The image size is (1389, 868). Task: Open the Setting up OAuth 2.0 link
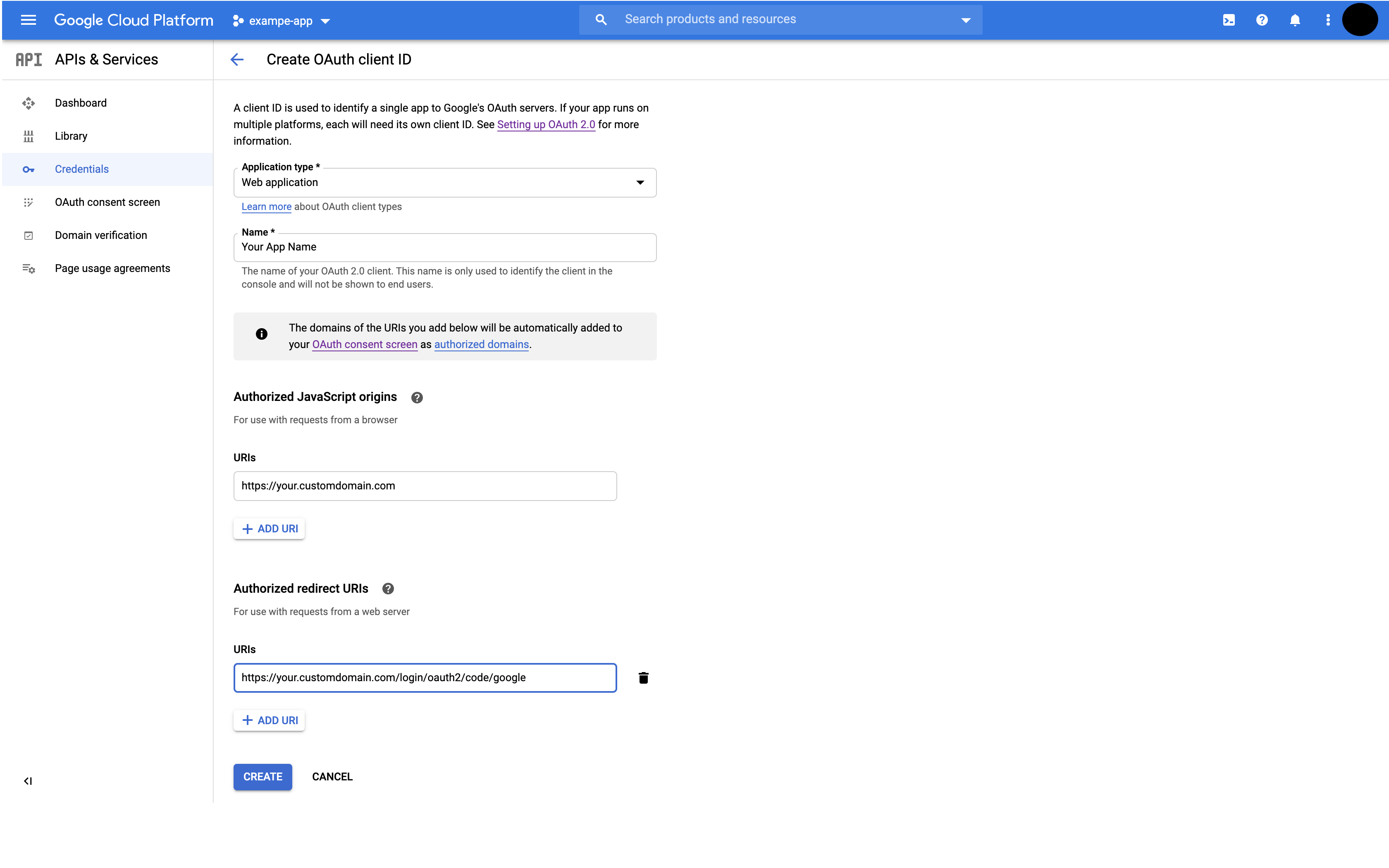(546, 124)
